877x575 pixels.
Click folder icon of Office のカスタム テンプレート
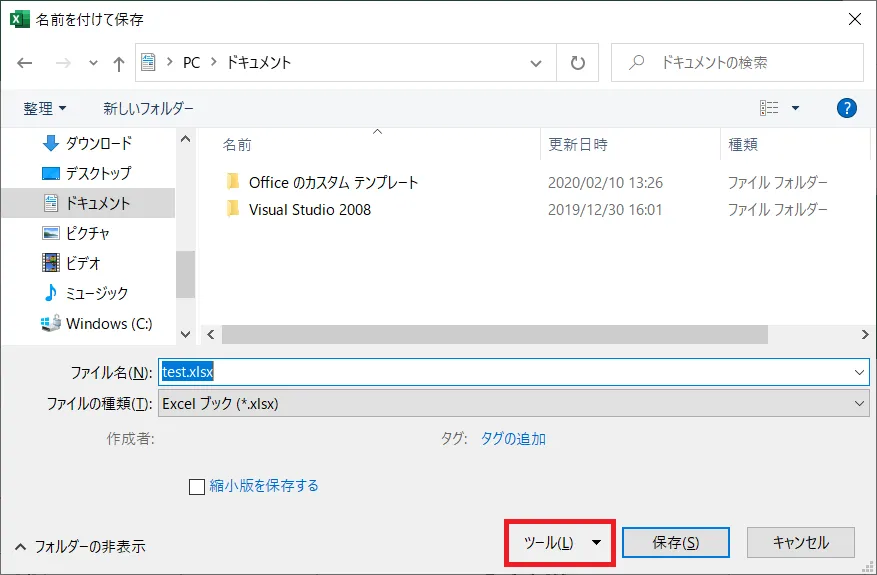[x=233, y=181]
